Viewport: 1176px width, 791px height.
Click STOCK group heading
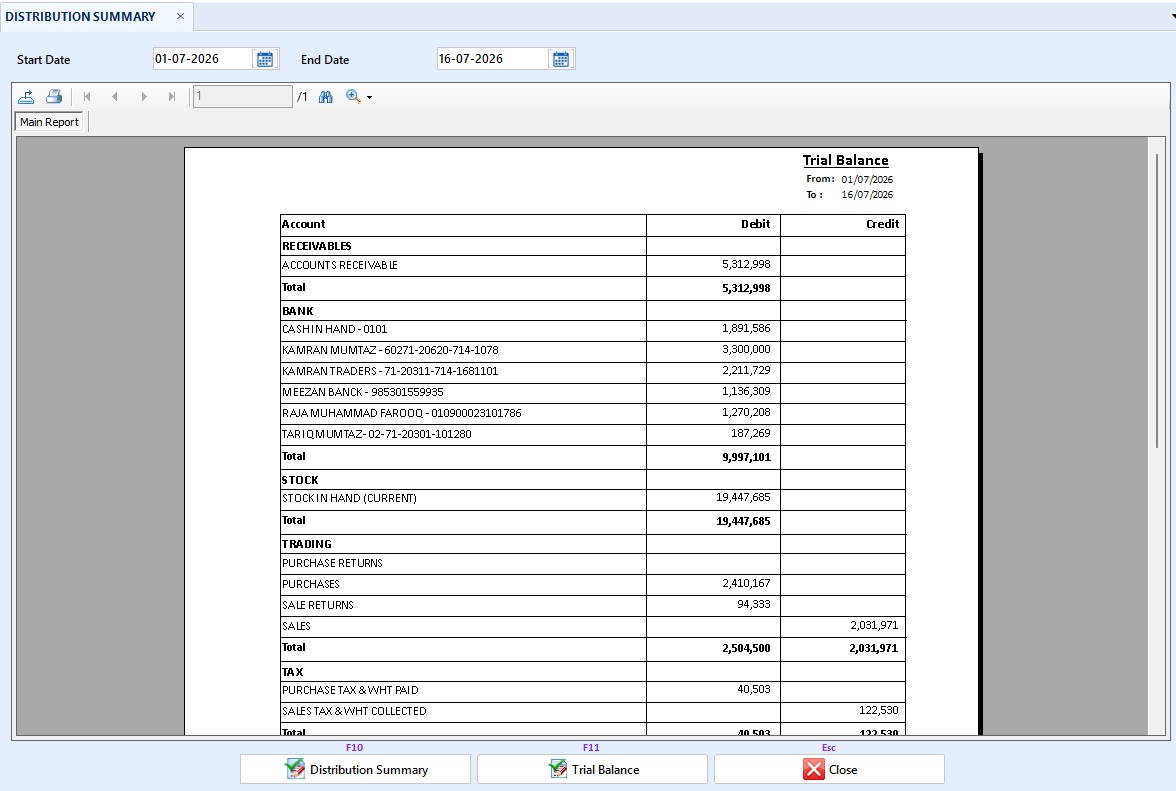coord(300,480)
